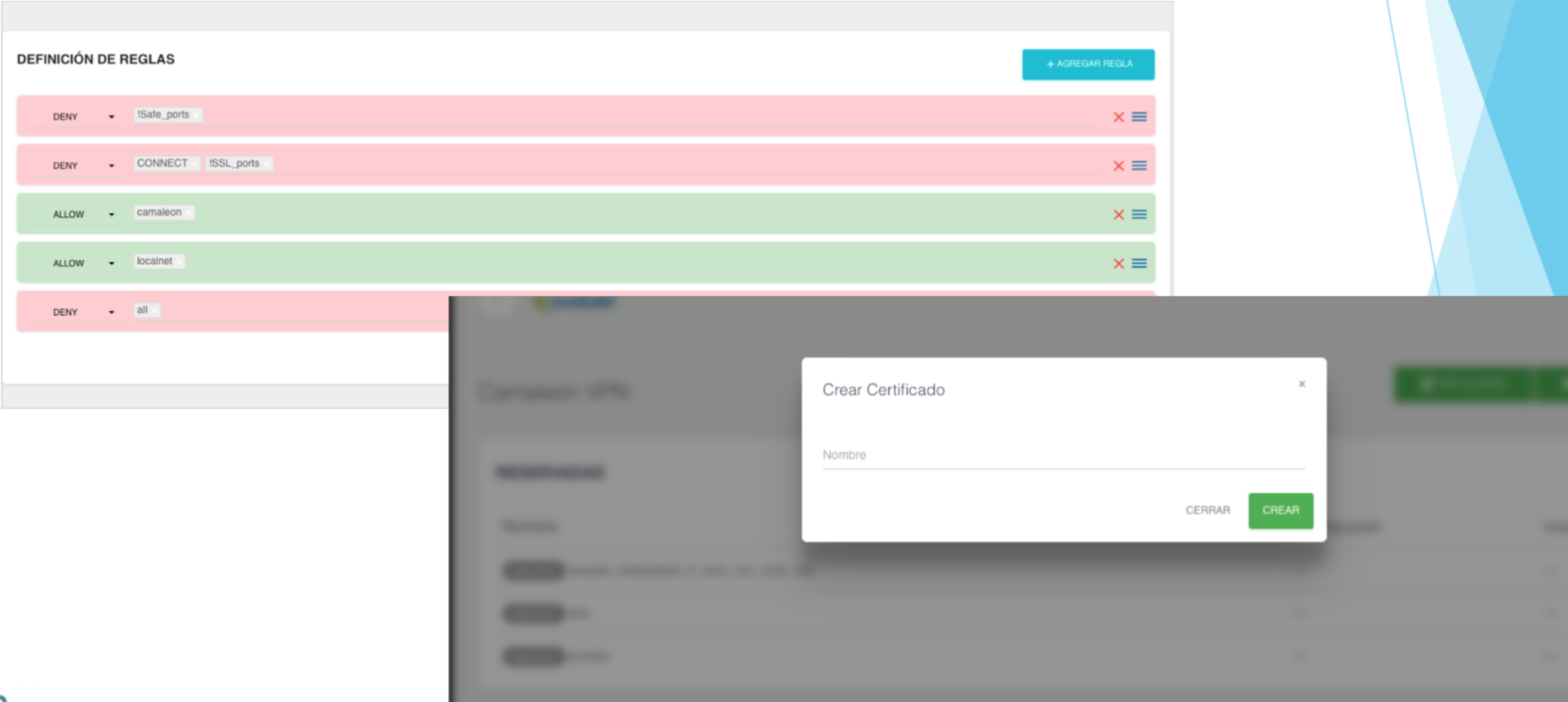Click the AGREGAR REGLA button
This screenshot has height=702, width=1568.
[1088, 64]
